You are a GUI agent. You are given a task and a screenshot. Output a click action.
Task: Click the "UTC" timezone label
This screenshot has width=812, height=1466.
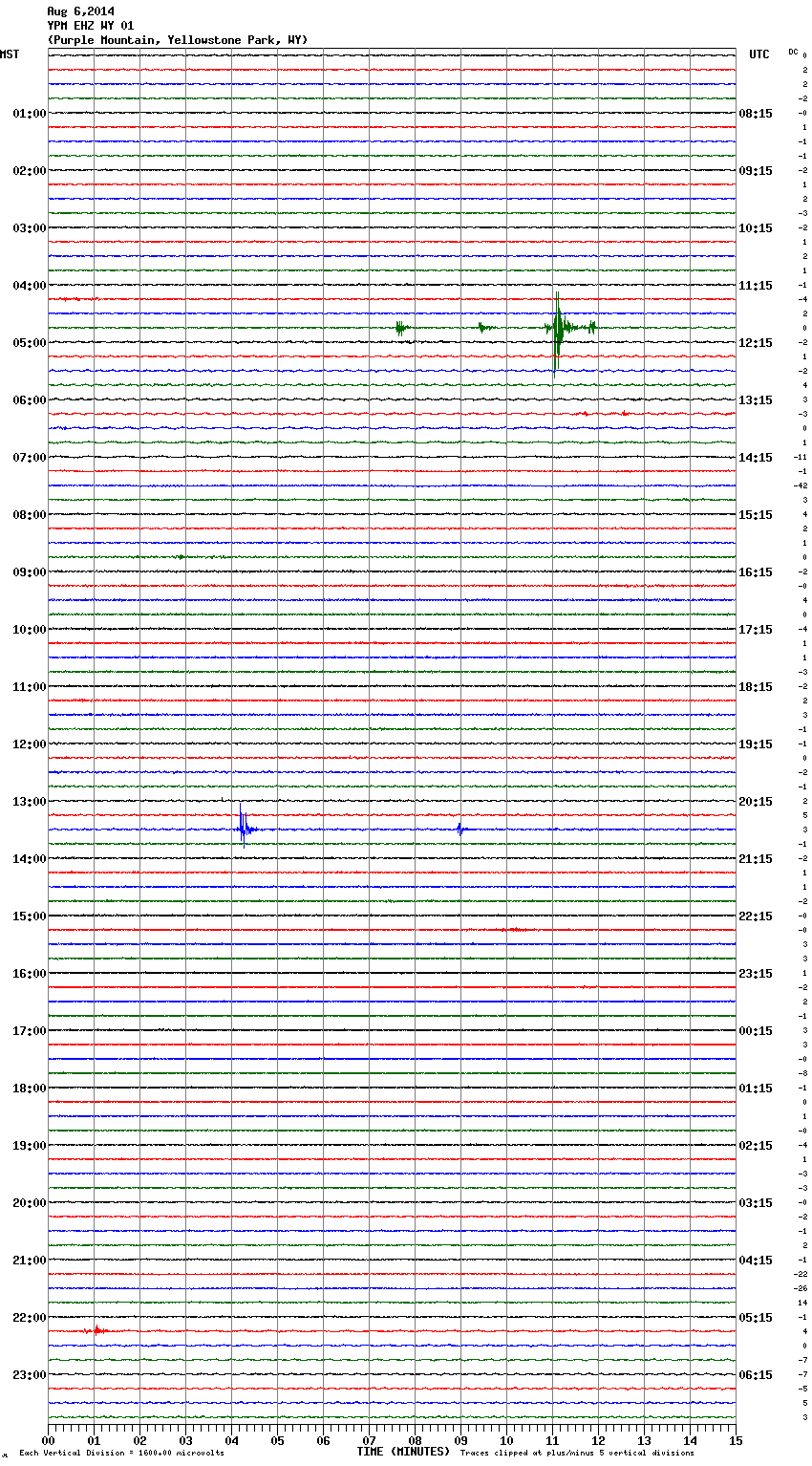point(759,54)
